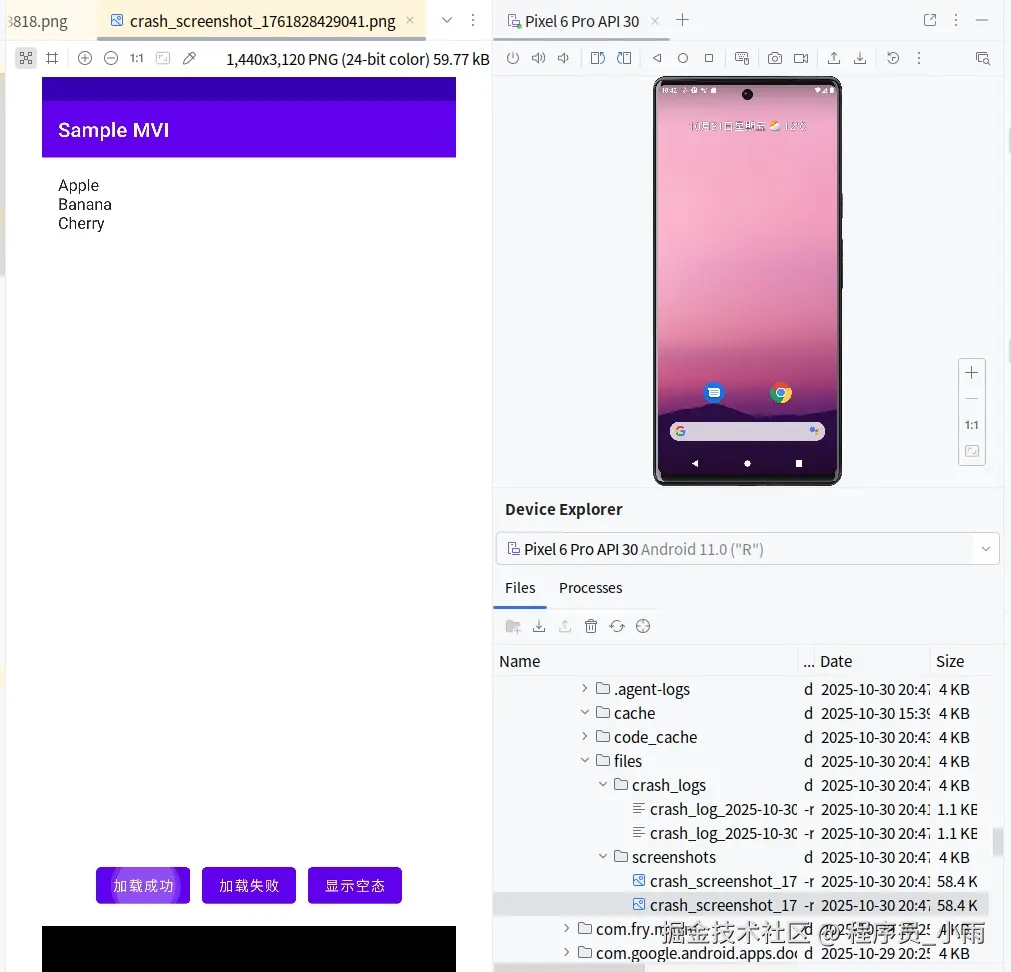
Task: Rotate emulator left
Action: click(x=598, y=59)
